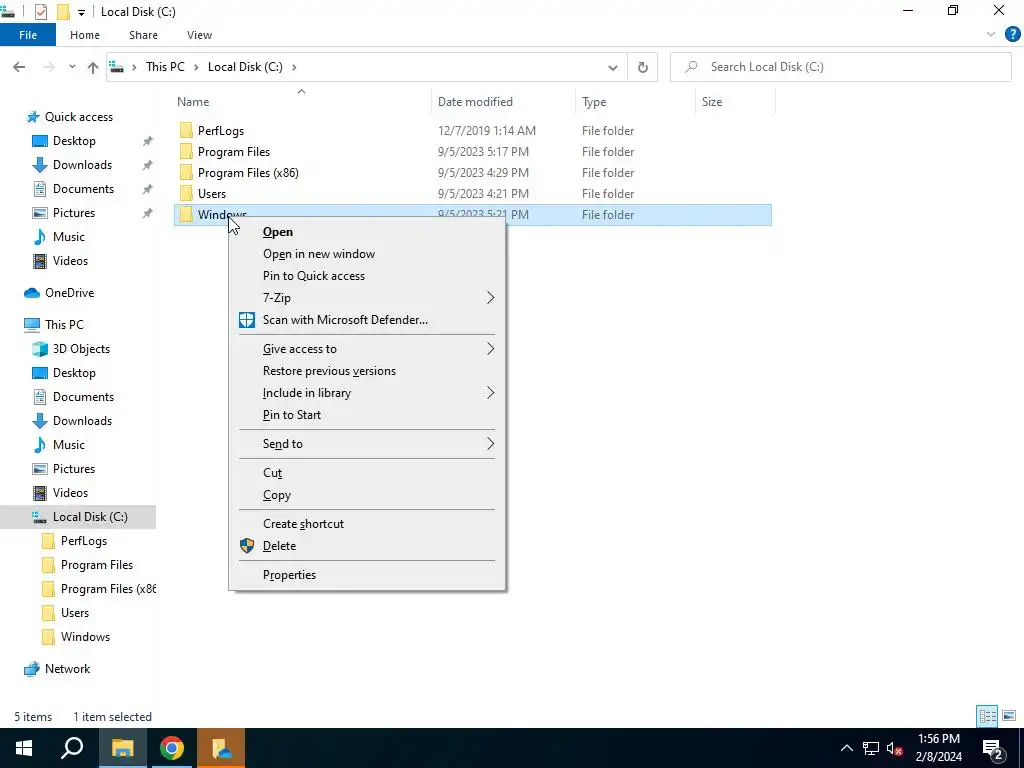The height and width of the screenshot is (768, 1024).
Task: Open Customize Quick Access Toolbar dropdown
Action: [x=81, y=12]
